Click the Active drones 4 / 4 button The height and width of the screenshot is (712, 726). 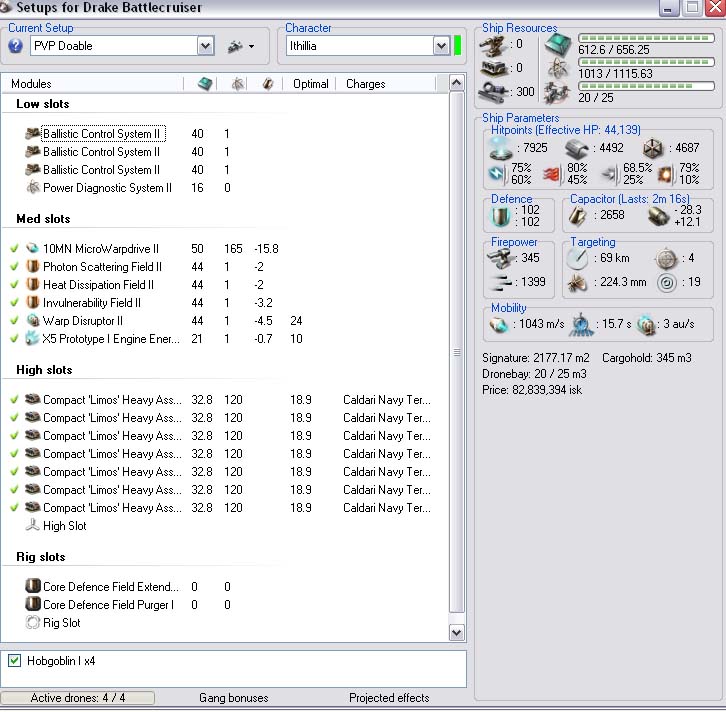click(x=78, y=698)
